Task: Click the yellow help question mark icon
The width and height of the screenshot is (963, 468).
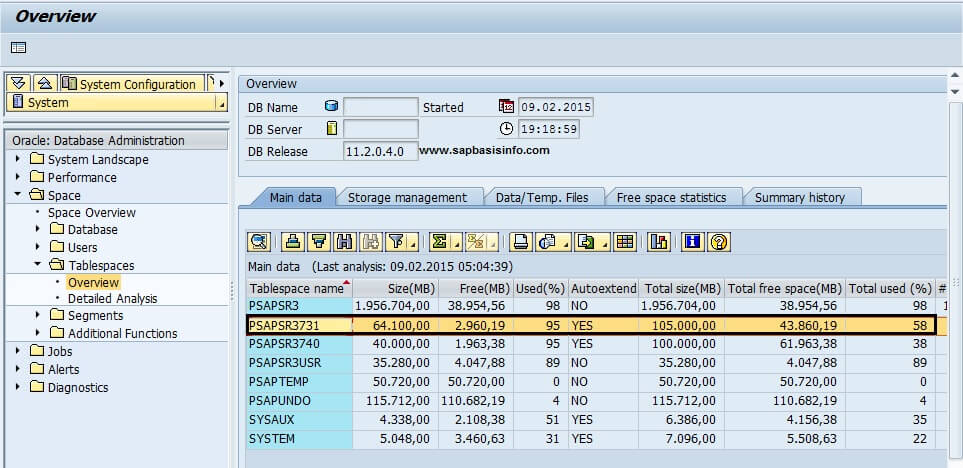Action: 718,242
